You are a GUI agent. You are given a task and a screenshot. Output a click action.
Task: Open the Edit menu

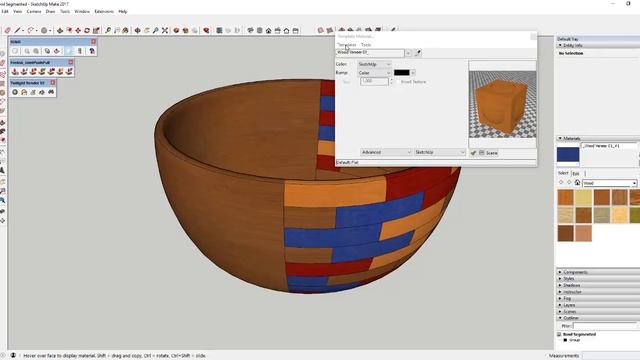pyautogui.click(x=5, y=11)
